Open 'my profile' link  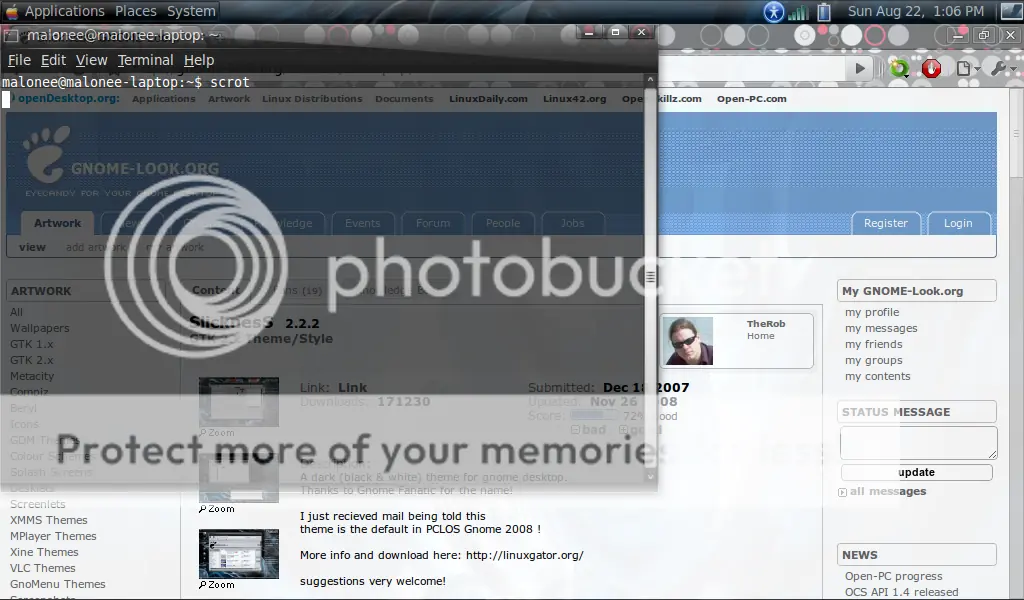tap(872, 313)
